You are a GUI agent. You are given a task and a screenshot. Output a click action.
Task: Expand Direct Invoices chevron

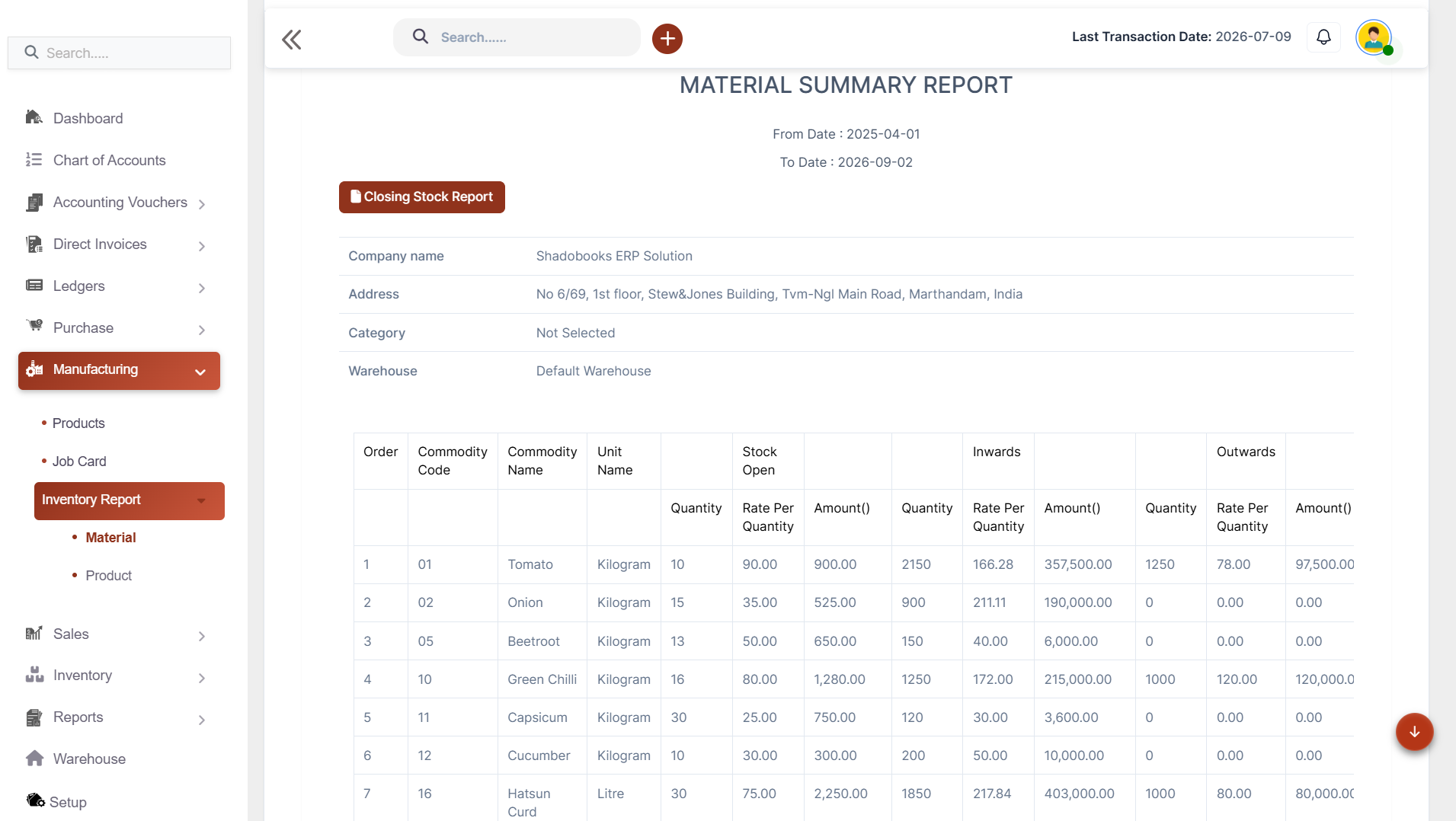(x=202, y=245)
